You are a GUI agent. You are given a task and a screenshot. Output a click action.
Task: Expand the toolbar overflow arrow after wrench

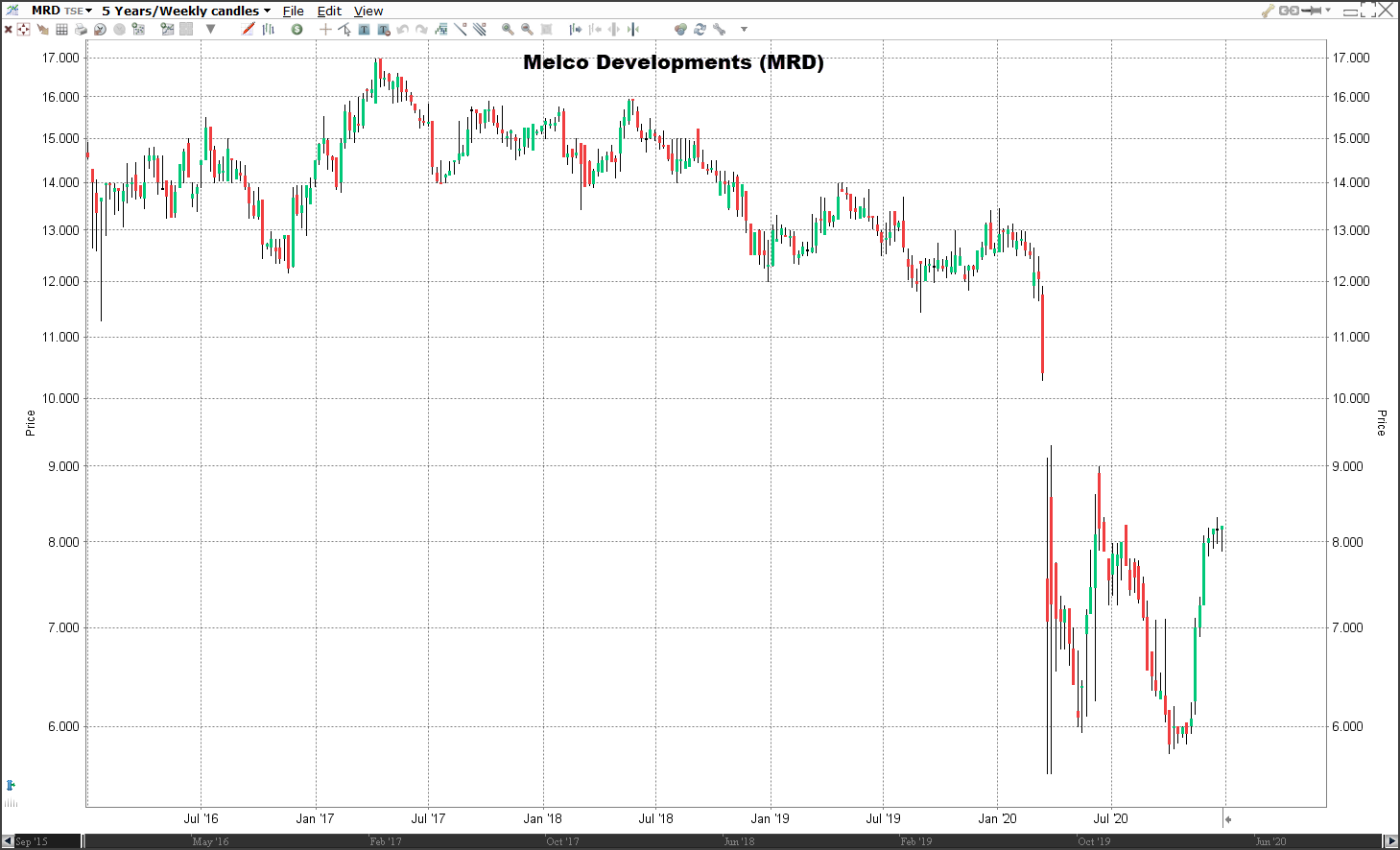[744, 29]
